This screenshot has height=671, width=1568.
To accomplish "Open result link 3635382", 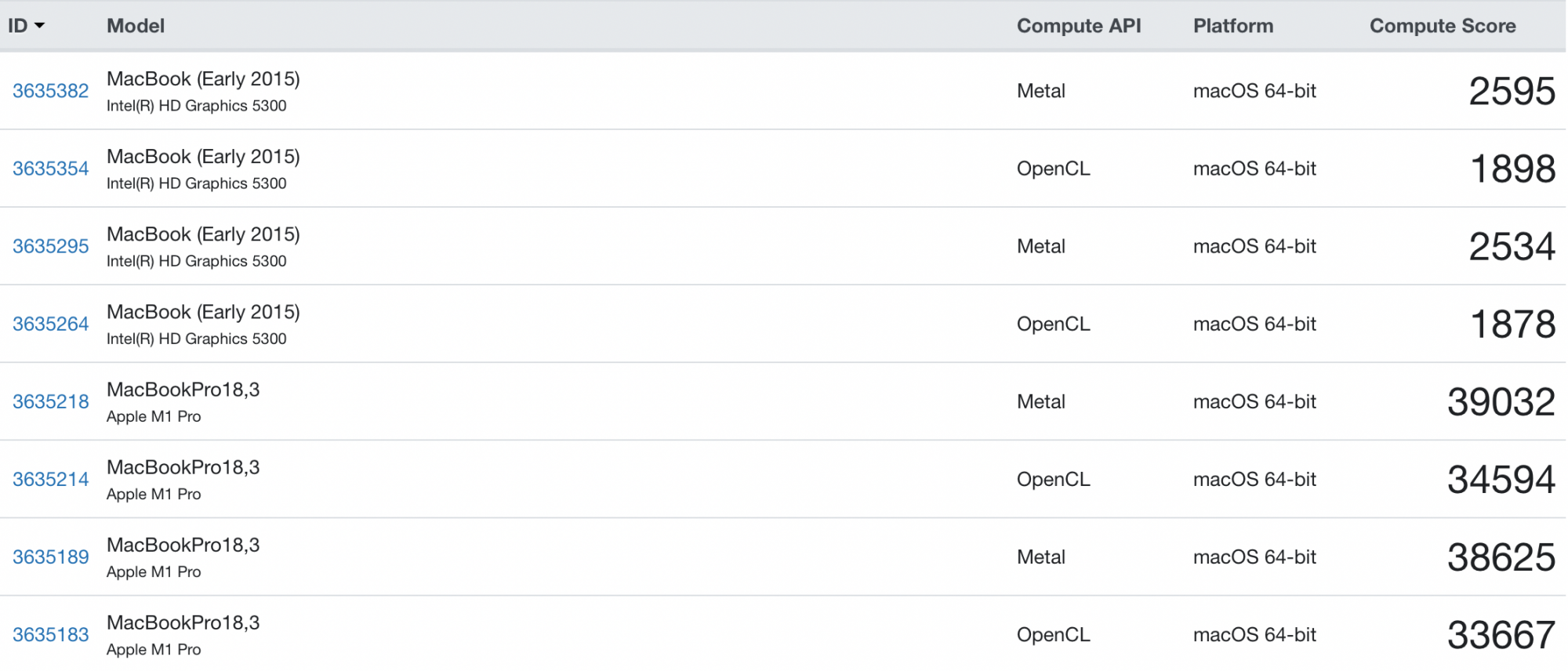I will [51, 91].
